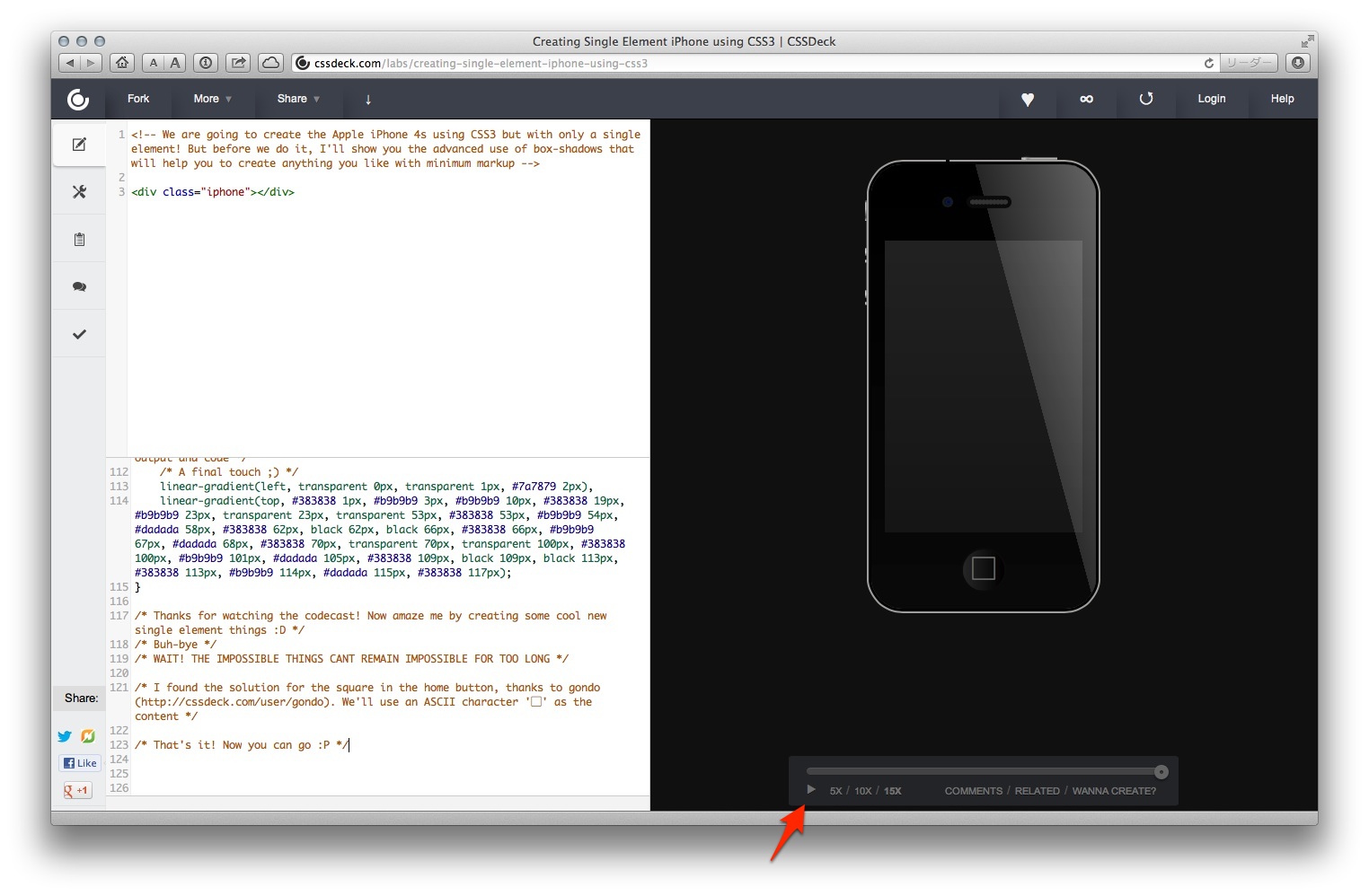This screenshot has height=896, width=1369.
Task: Switch to 10X playback speed
Action: [x=863, y=791]
